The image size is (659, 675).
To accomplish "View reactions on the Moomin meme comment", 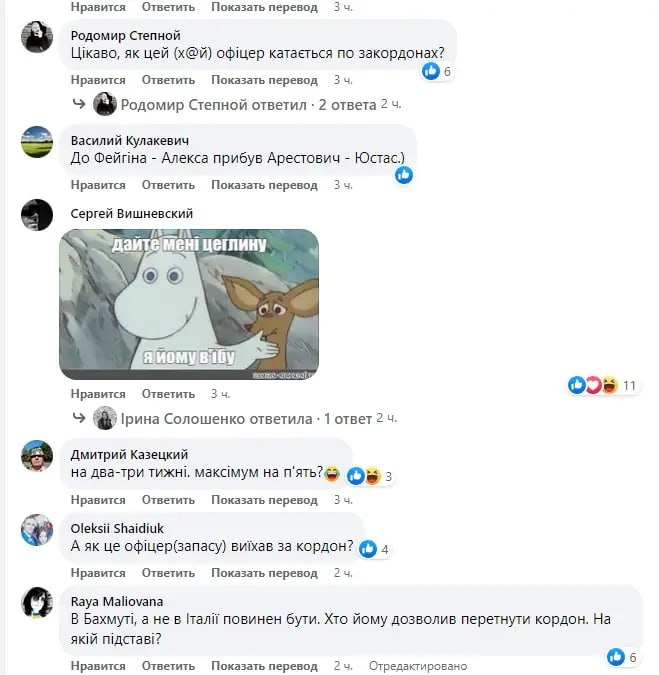I will pos(602,385).
